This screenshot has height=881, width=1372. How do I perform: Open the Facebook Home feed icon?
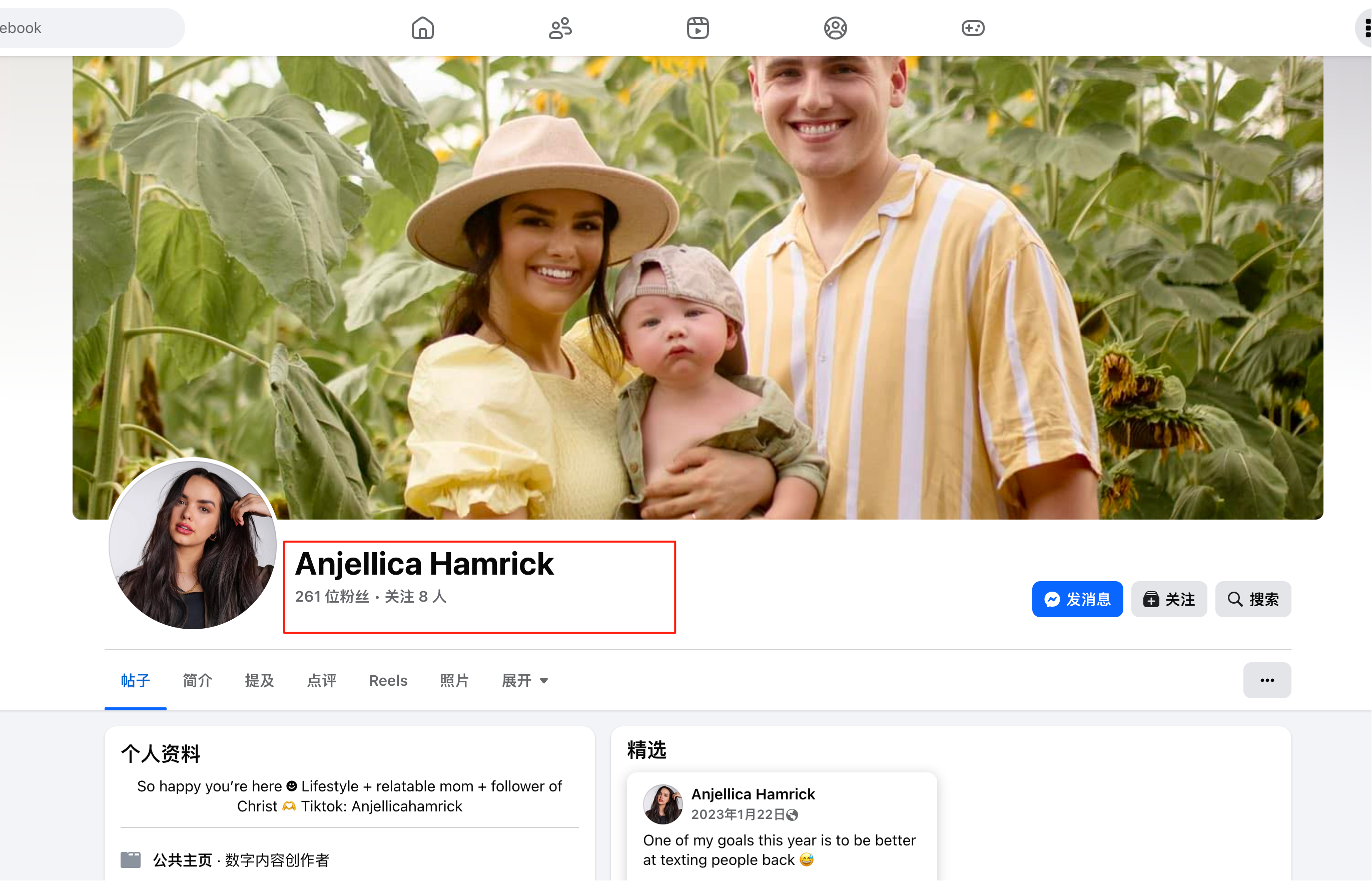point(422,27)
